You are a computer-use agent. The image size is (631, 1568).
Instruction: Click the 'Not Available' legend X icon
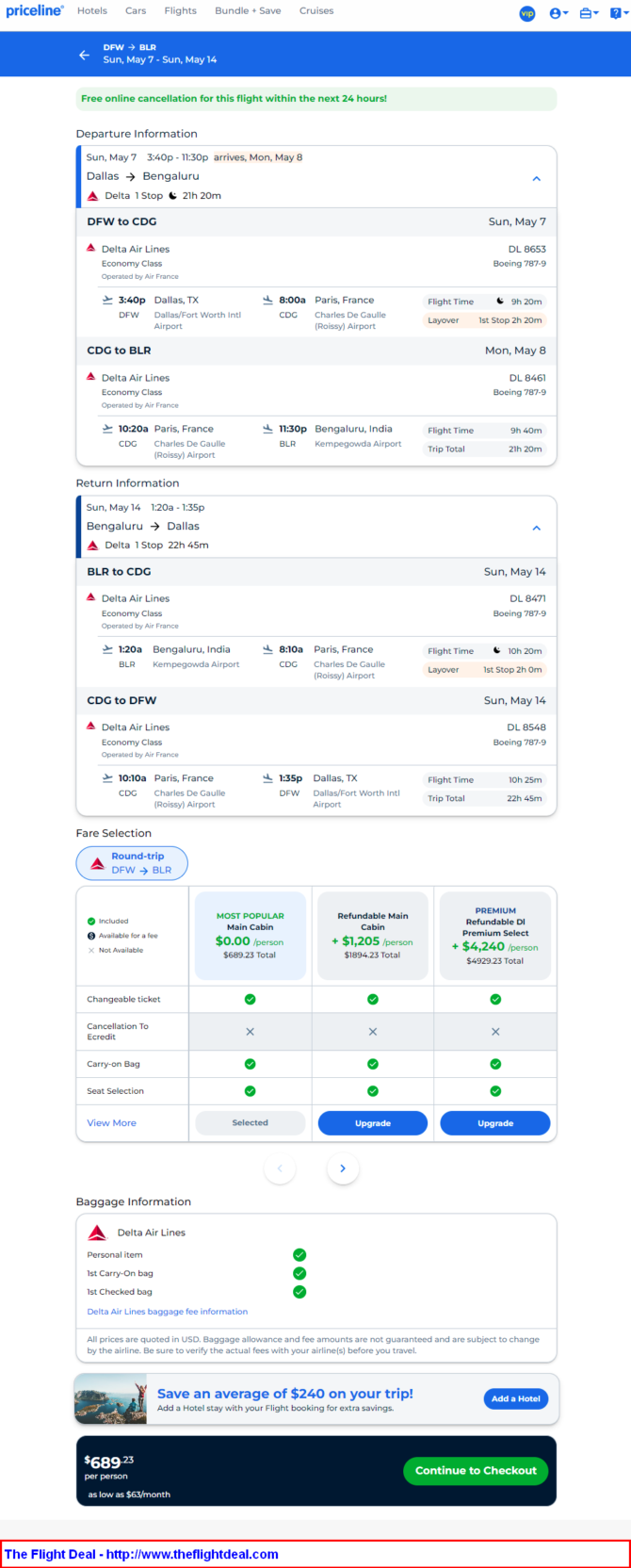(91, 950)
